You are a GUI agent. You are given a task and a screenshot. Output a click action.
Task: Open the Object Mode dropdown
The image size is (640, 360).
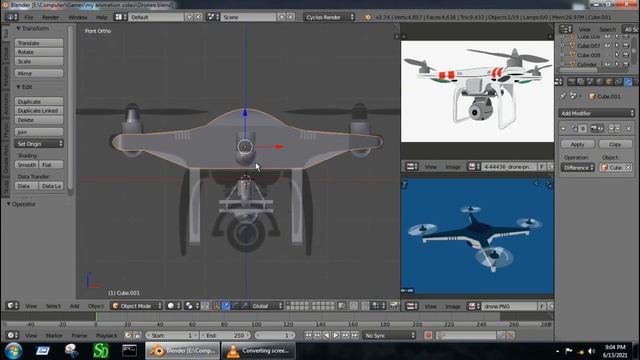(x=137, y=306)
